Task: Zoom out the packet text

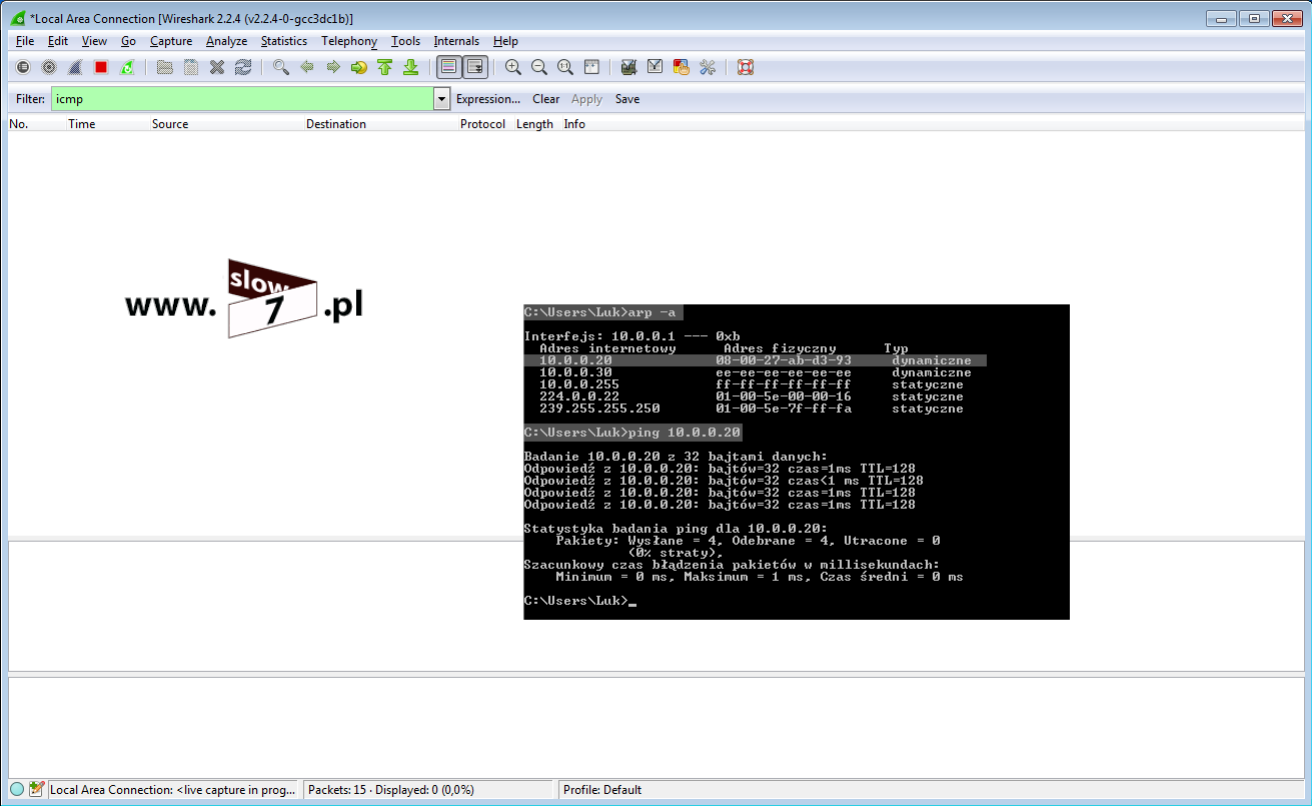Action: [539, 67]
